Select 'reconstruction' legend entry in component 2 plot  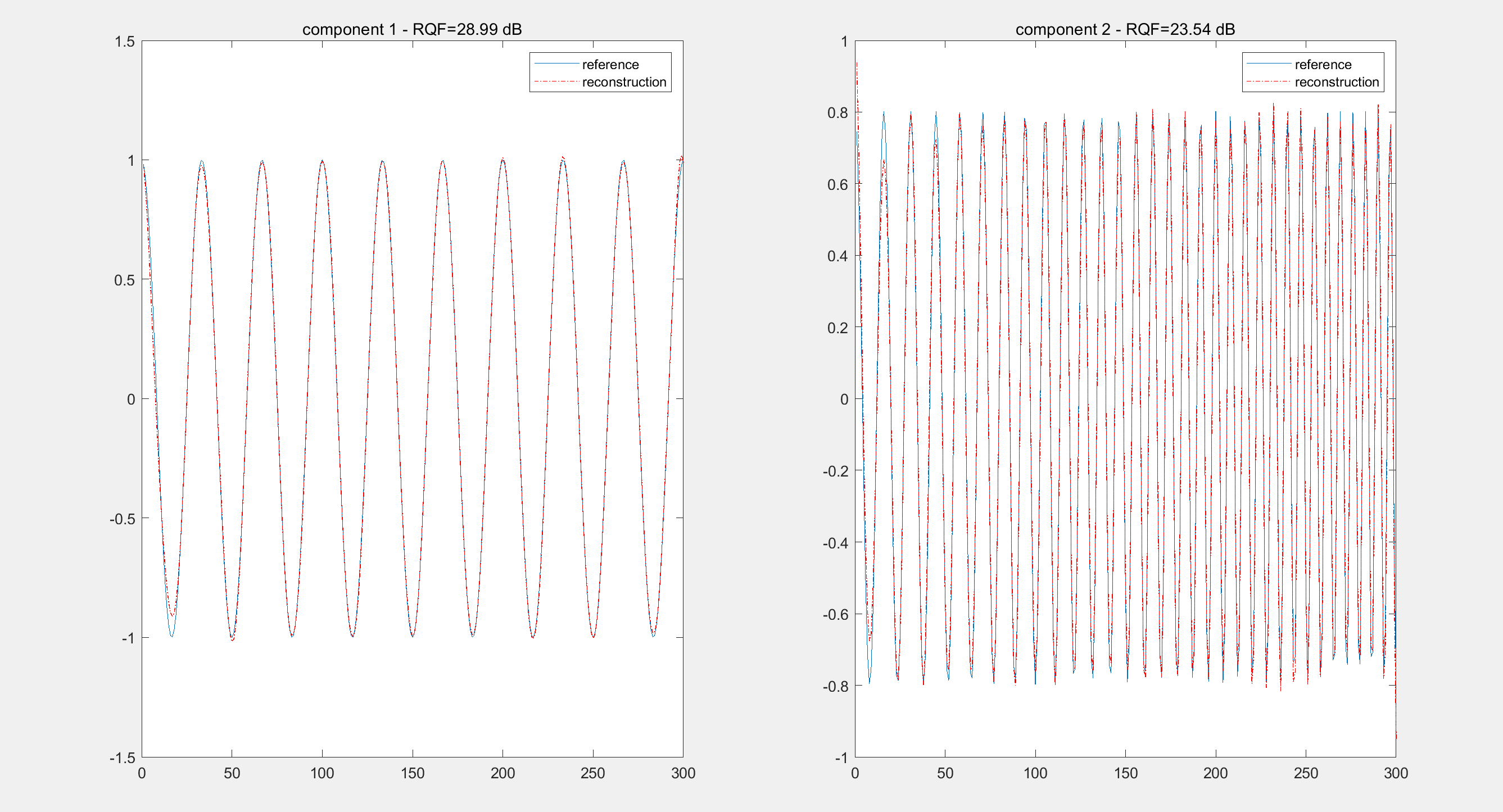(x=1337, y=81)
